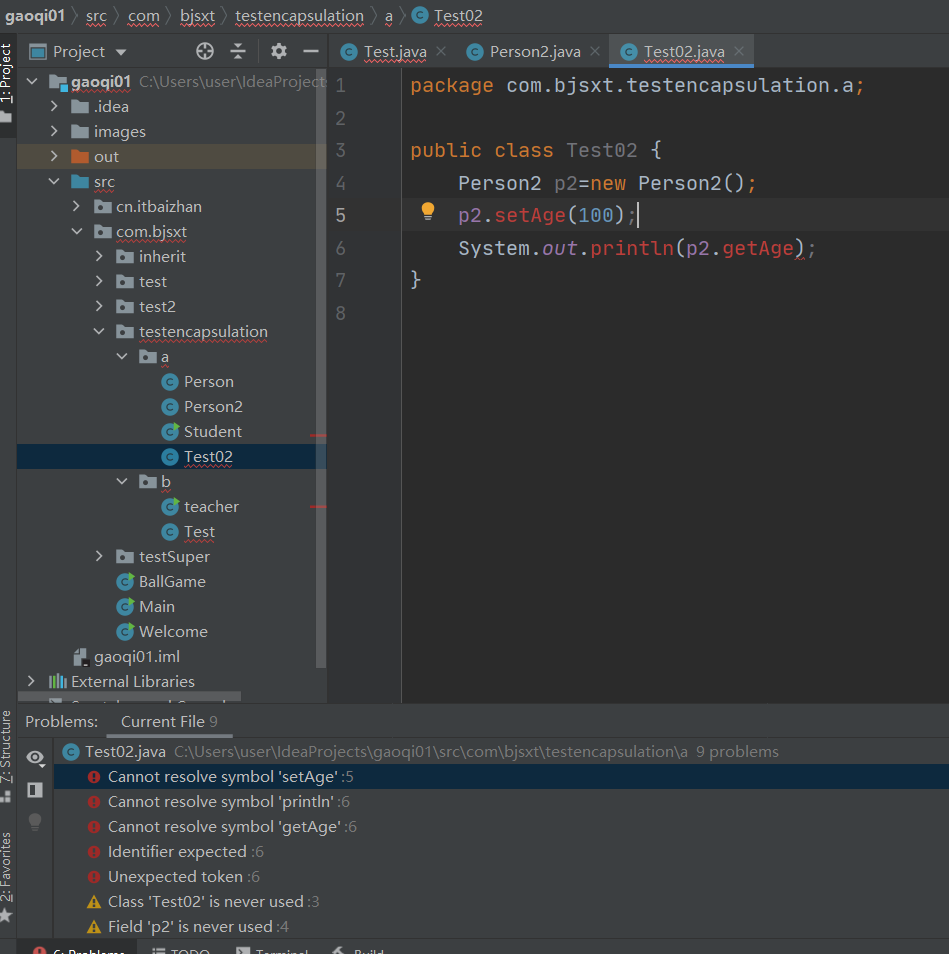Screen dimensions: 949x954
Task: Click the Person2 class icon in tree
Action: pyautogui.click(x=170, y=406)
